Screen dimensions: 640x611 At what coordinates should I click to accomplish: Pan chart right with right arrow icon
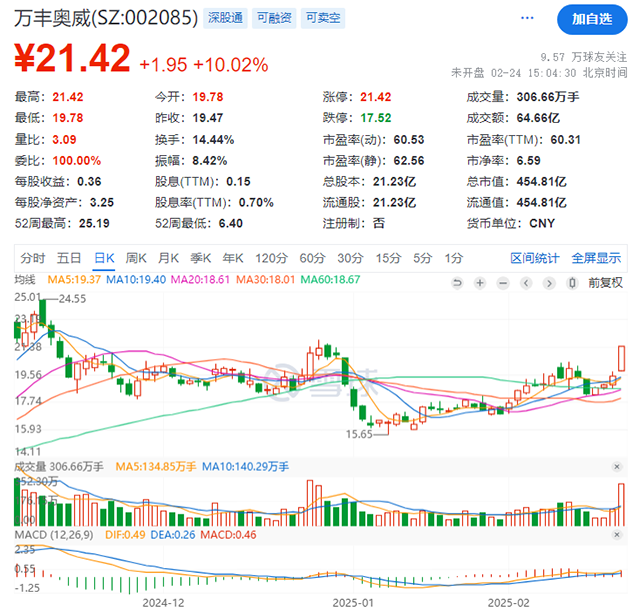[x=549, y=283]
